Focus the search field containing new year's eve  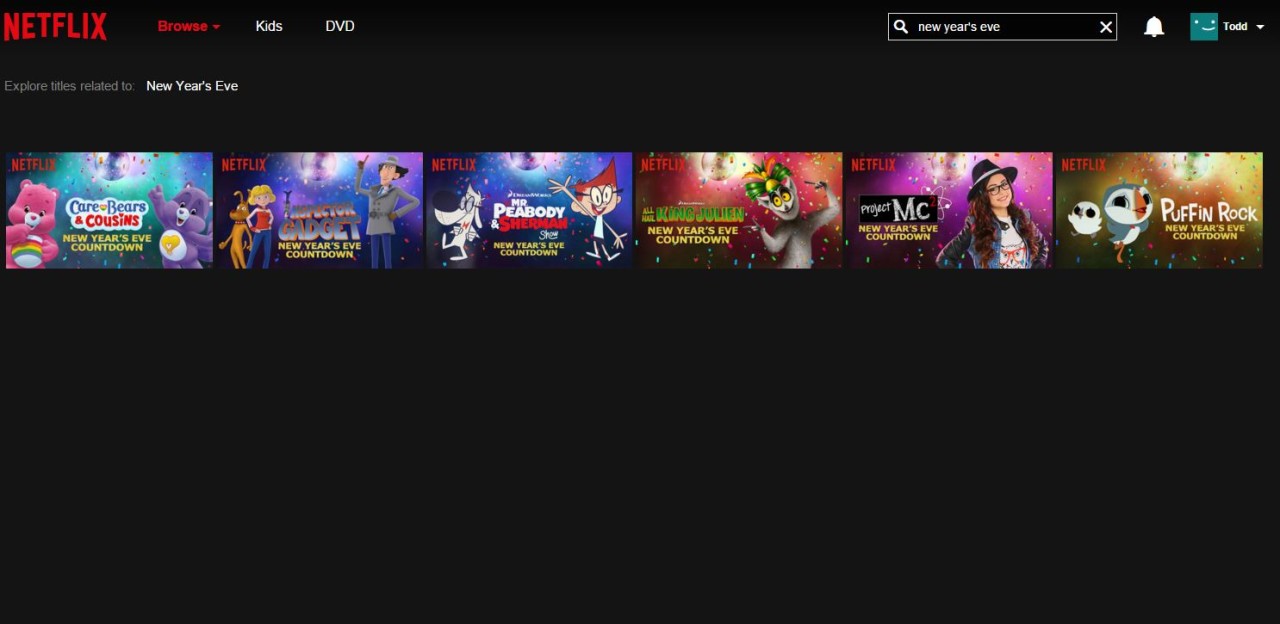point(1003,27)
